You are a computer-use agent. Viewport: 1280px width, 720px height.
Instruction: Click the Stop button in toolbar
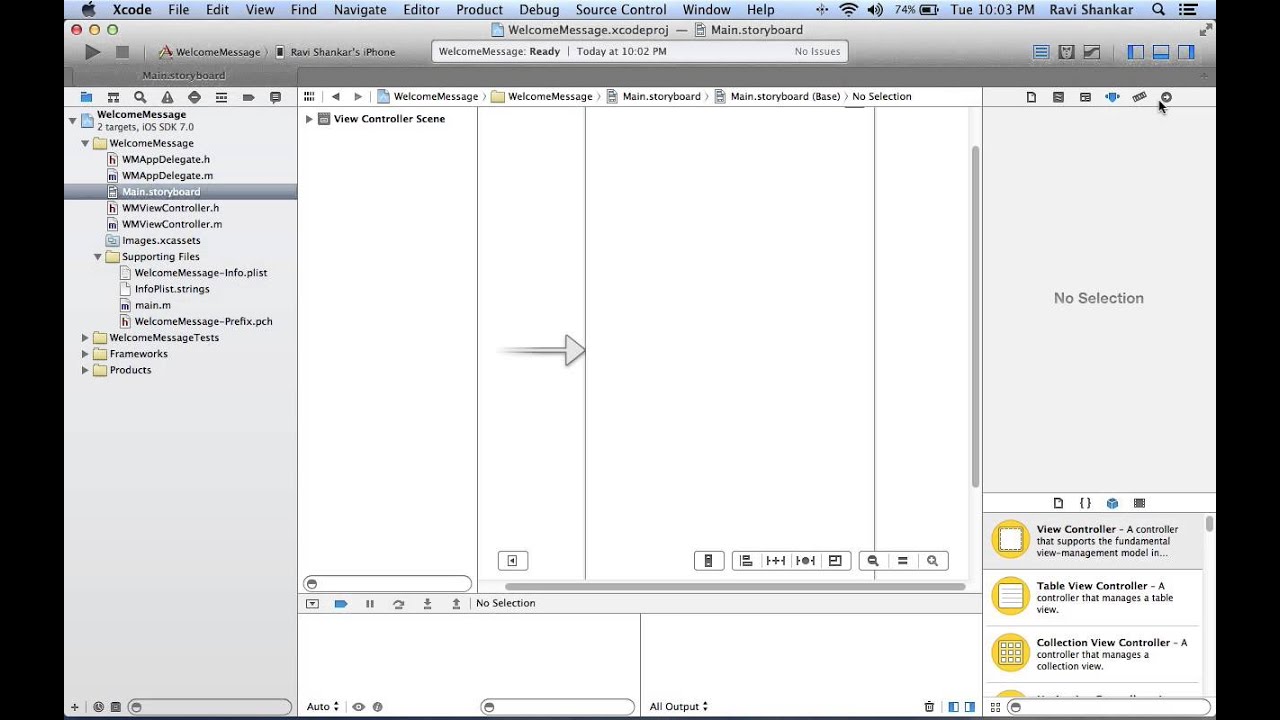click(122, 52)
